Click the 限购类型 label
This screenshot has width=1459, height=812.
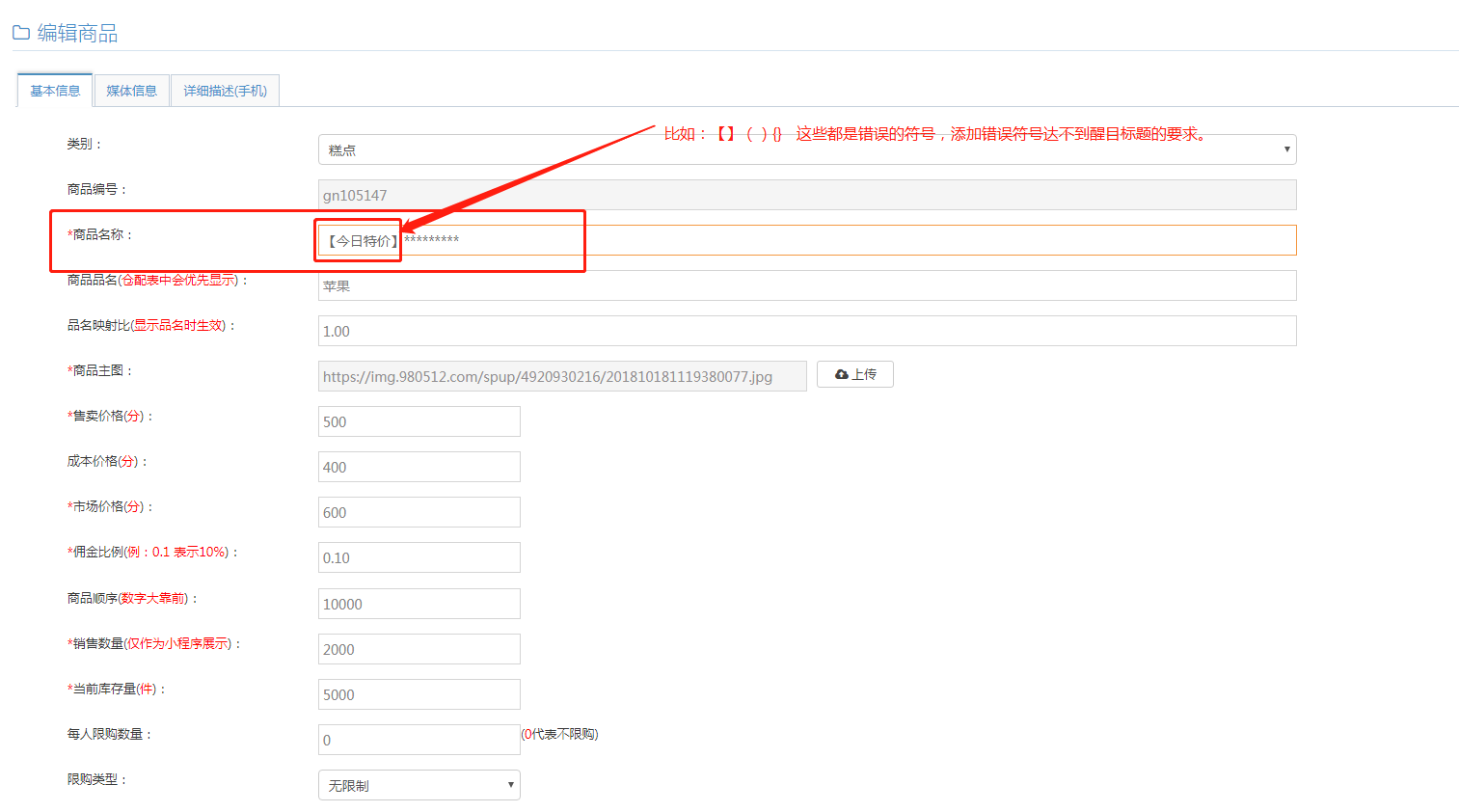96,779
